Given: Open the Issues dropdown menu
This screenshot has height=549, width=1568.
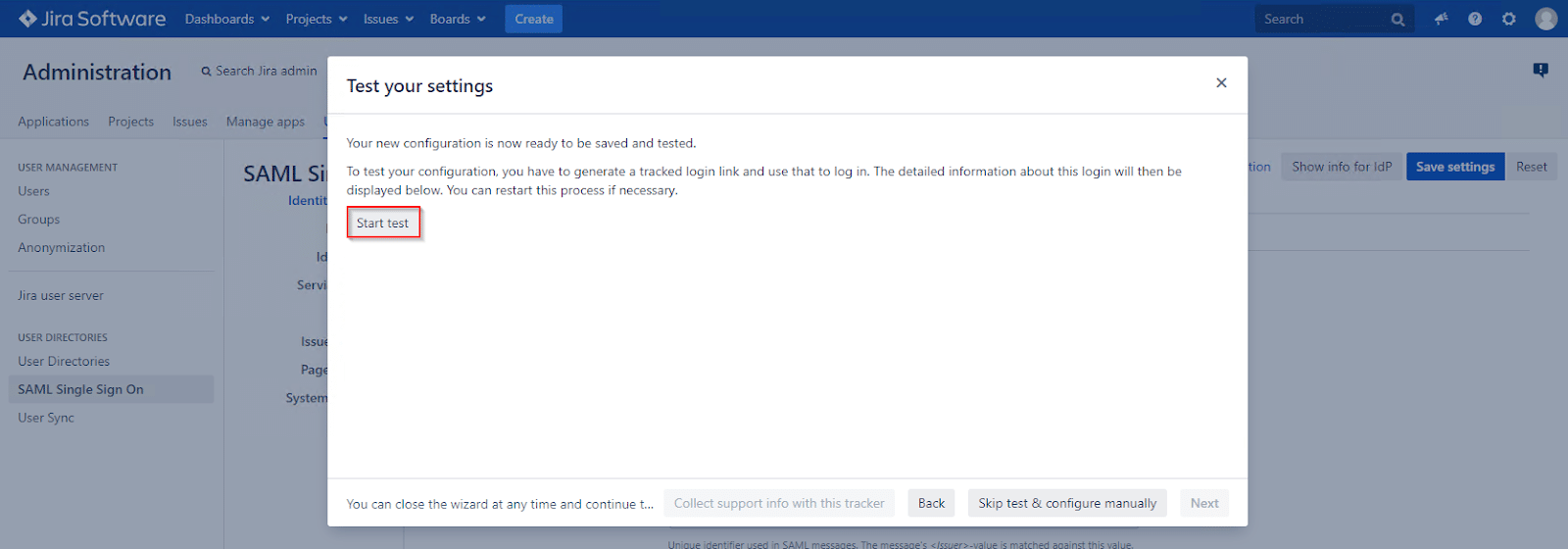Looking at the screenshot, I should click(388, 19).
